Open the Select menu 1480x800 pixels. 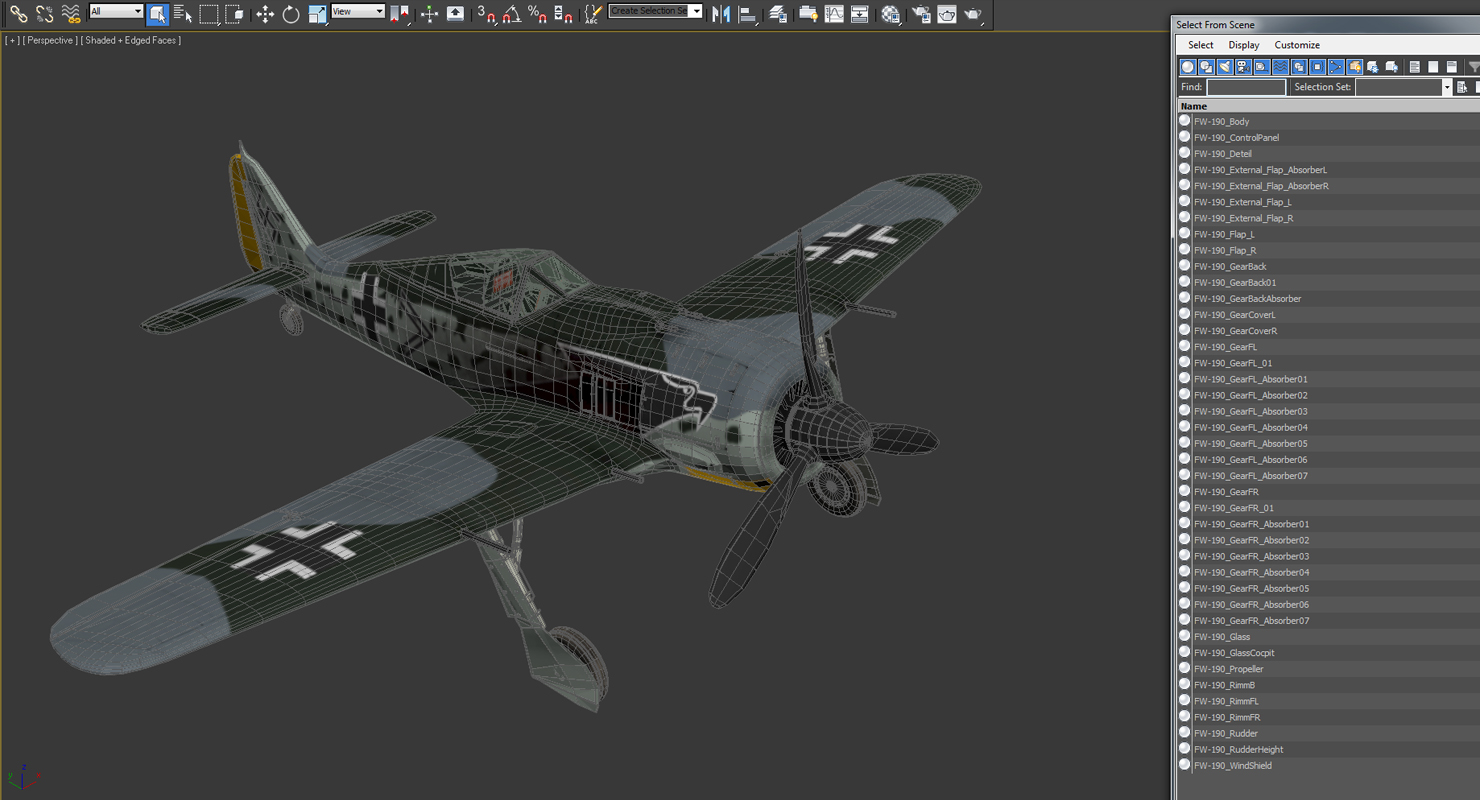click(1200, 45)
